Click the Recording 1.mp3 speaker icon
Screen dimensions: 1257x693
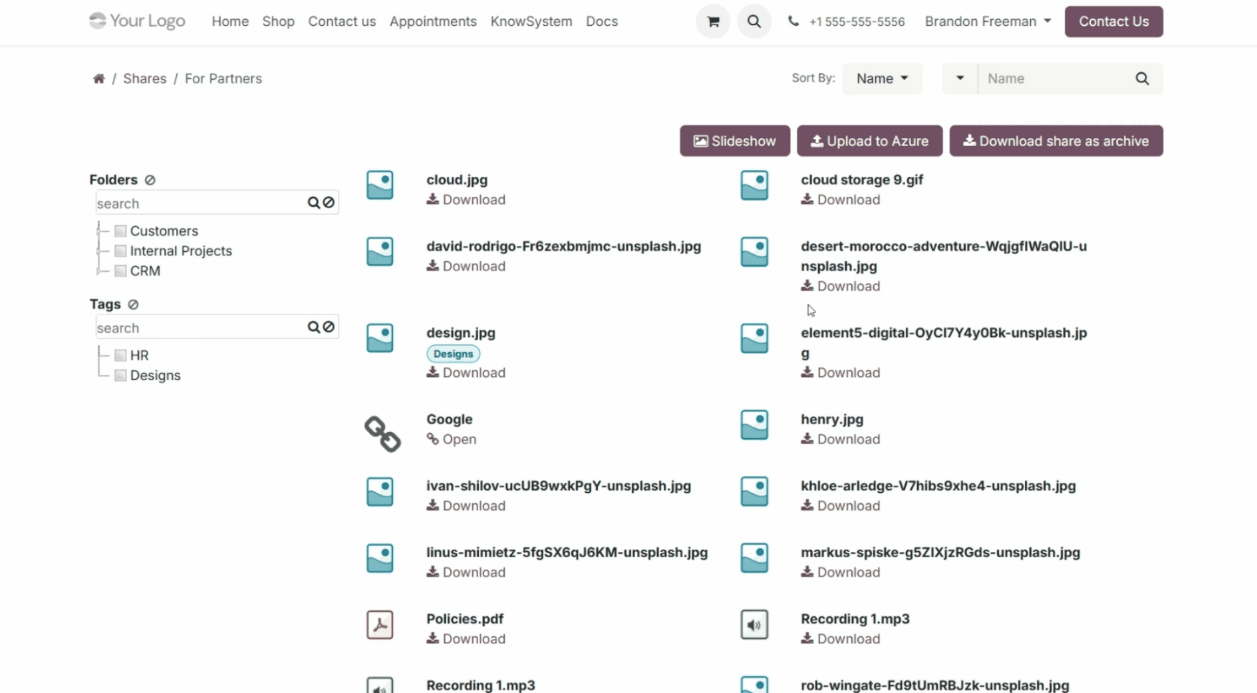(754, 625)
